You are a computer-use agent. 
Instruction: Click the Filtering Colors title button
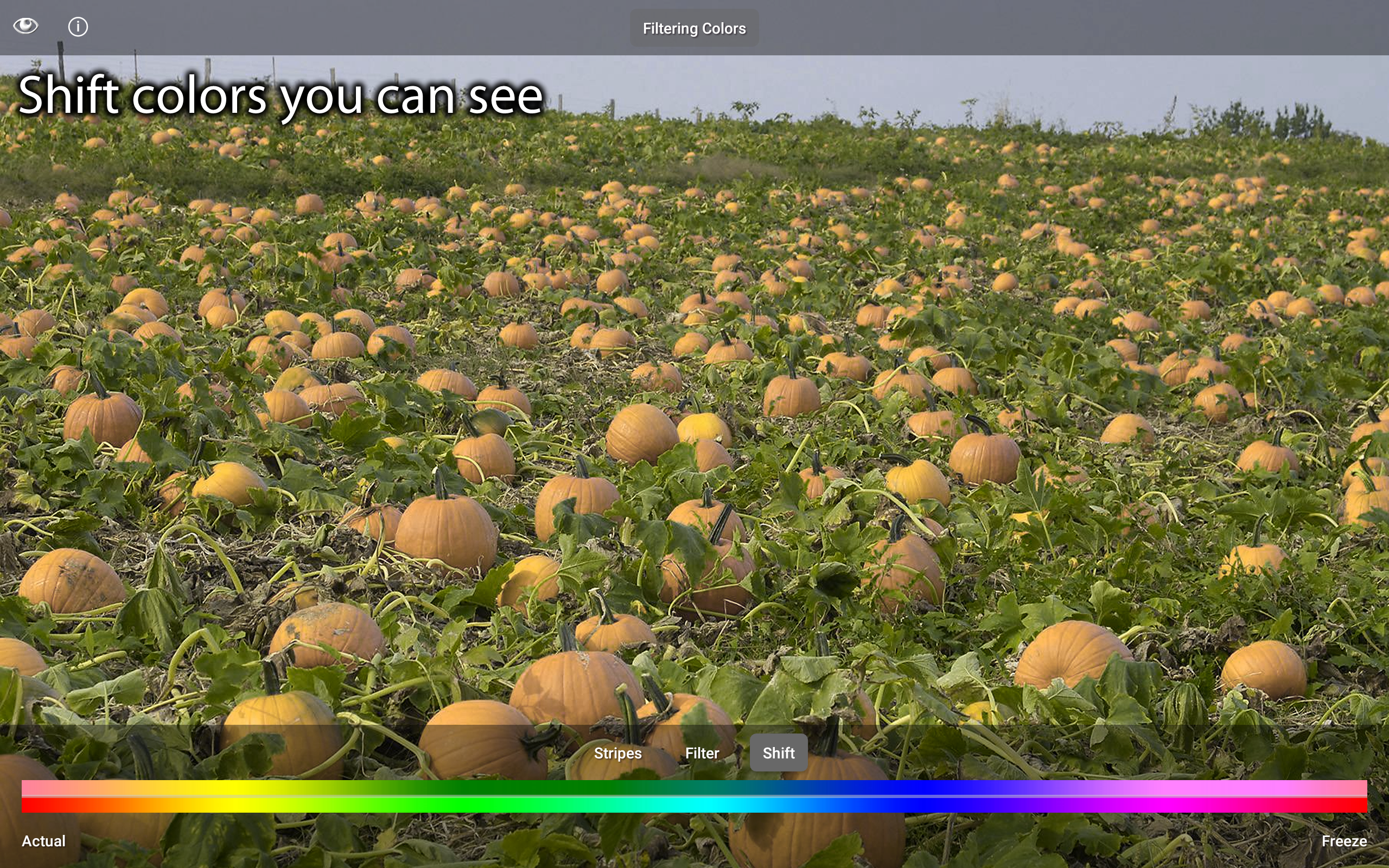click(694, 28)
